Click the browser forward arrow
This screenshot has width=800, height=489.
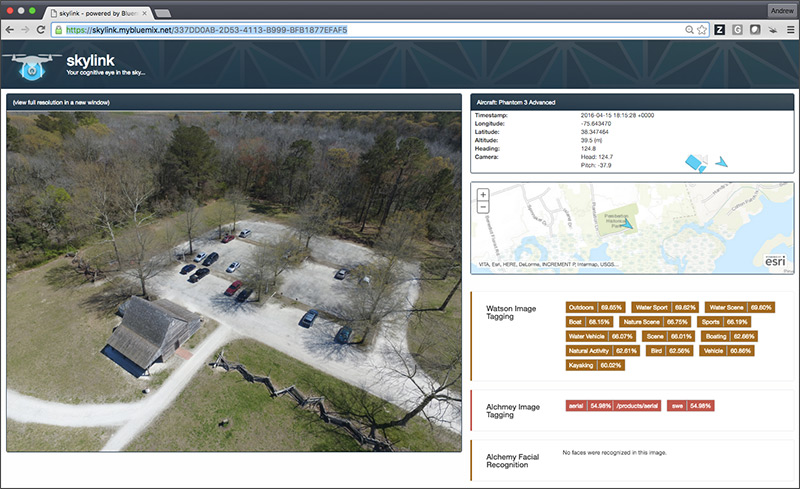25,30
